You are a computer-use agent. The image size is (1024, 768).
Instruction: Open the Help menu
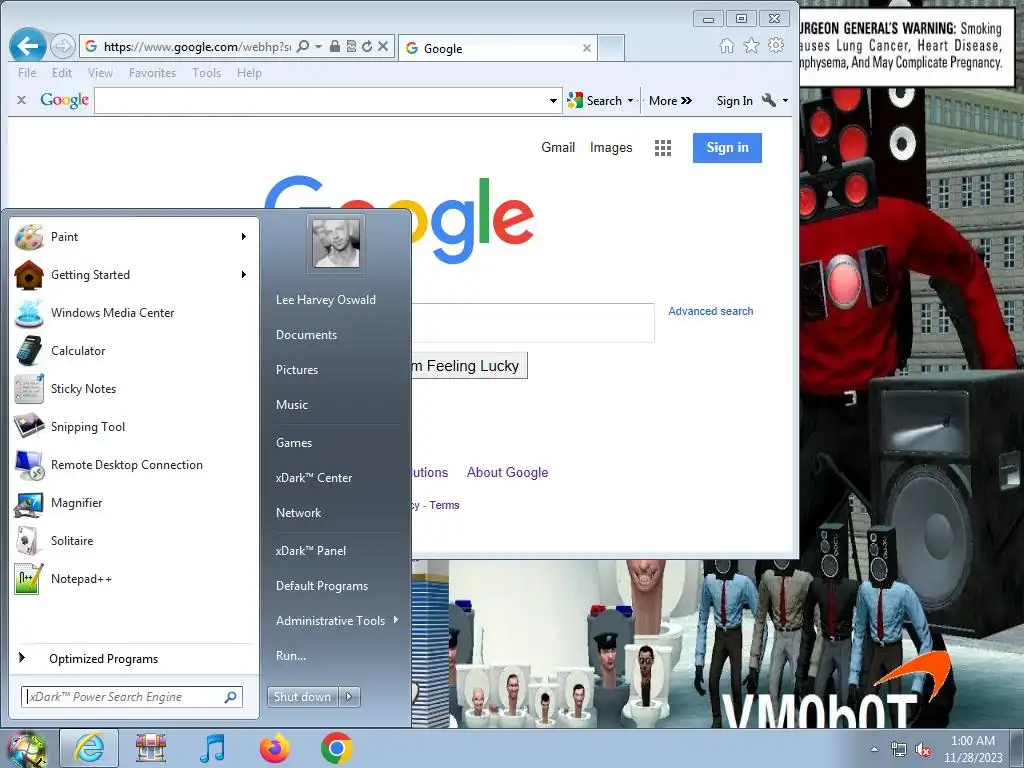tap(249, 73)
